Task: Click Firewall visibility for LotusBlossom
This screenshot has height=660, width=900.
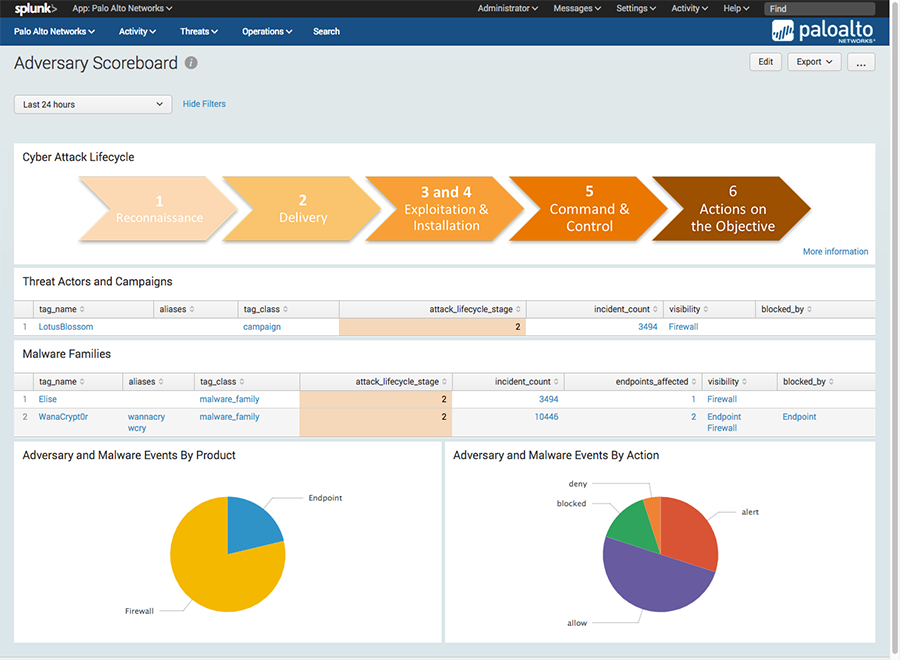Action: coord(683,327)
